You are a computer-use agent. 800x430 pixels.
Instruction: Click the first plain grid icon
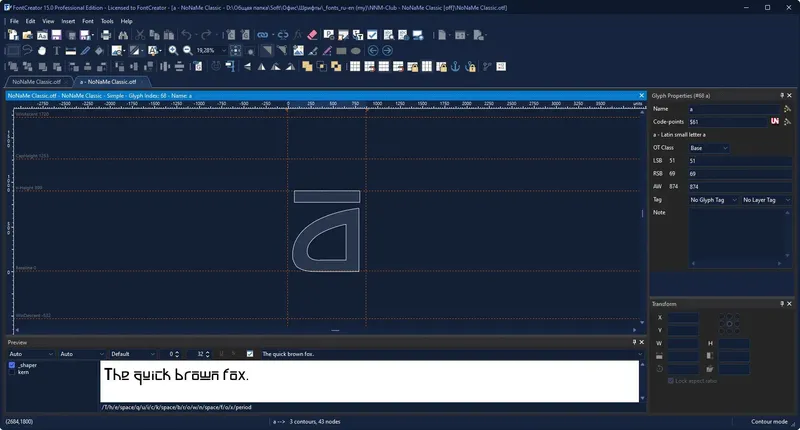(355, 66)
